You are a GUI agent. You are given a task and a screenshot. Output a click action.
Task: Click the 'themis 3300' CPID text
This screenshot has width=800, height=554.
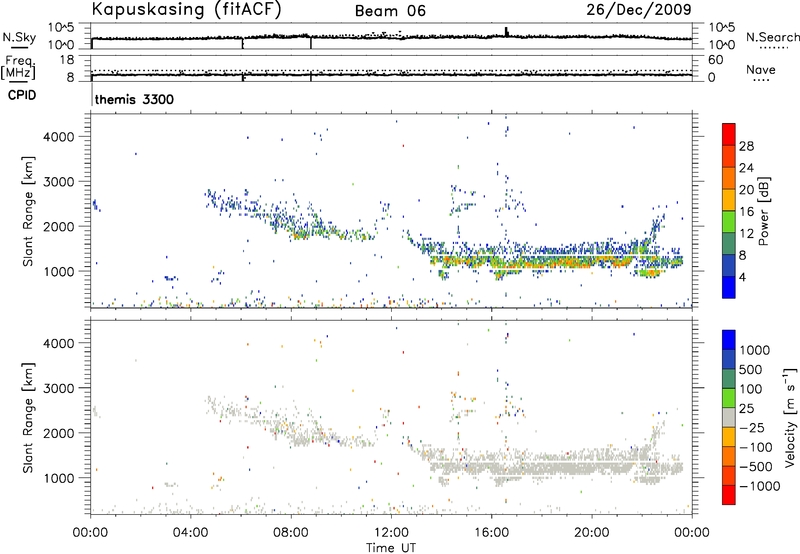(x=134, y=99)
